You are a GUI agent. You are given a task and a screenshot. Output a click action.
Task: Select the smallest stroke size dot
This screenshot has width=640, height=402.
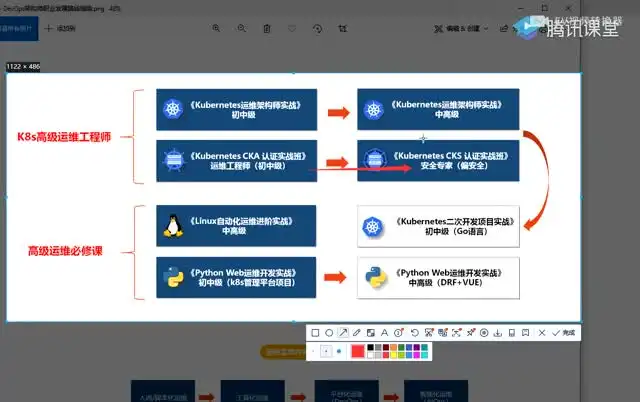coord(314,351)
